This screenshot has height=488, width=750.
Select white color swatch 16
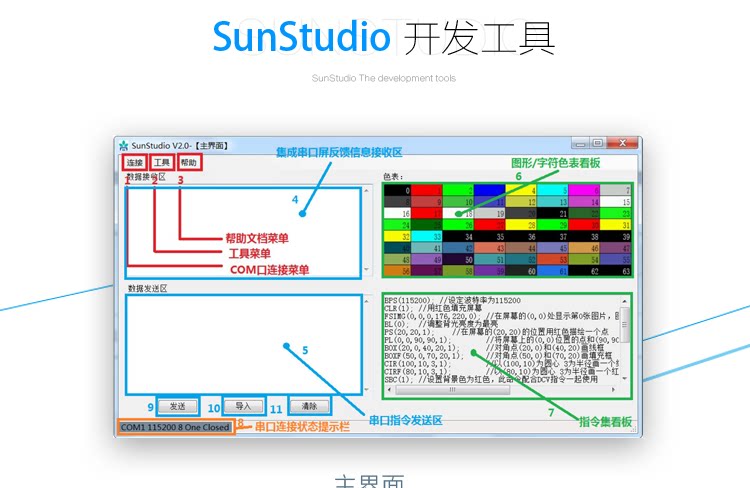click(x=397, y=213)
